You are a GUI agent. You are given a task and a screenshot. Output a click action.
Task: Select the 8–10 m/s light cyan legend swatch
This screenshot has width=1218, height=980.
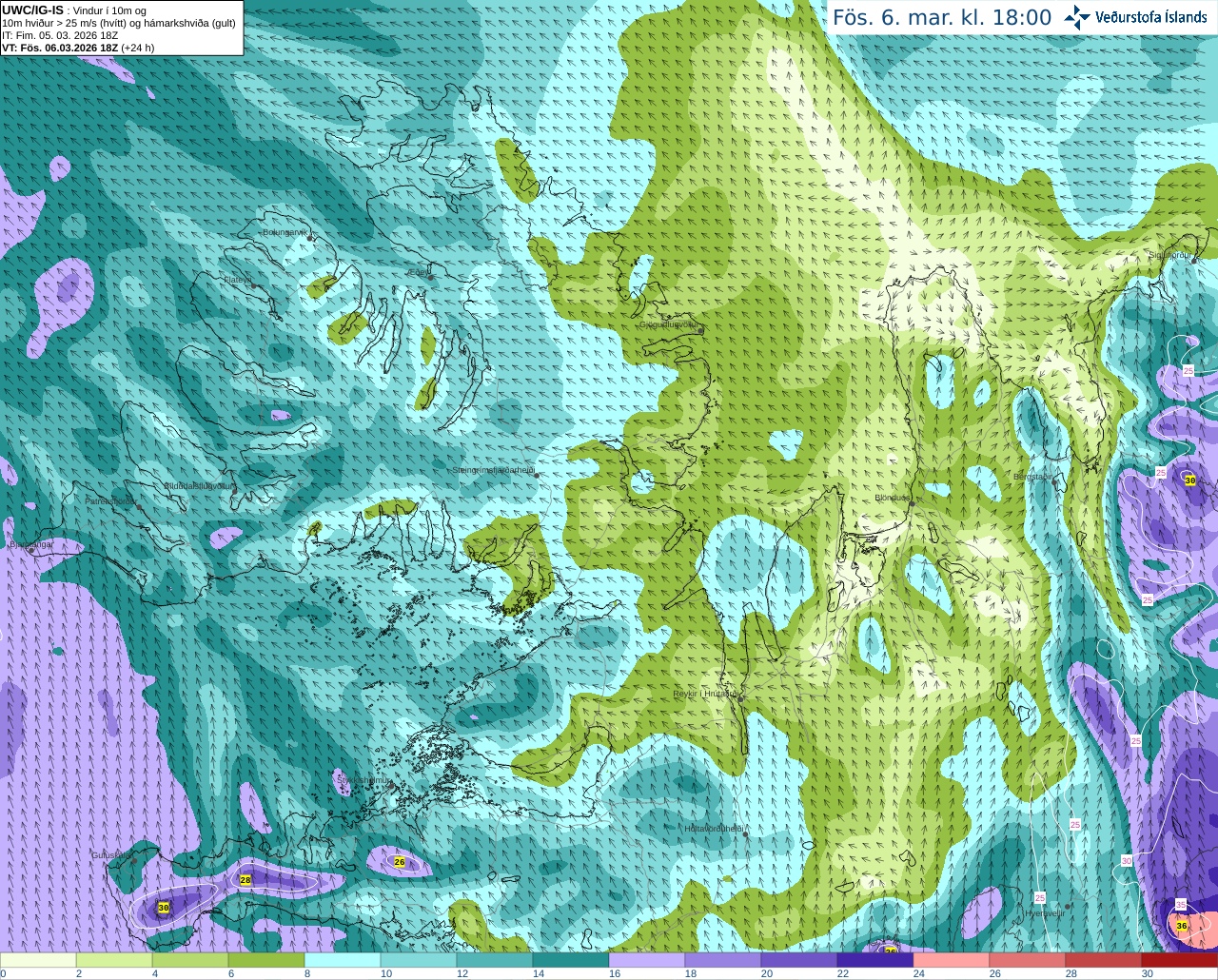click(x=343, y=960)
